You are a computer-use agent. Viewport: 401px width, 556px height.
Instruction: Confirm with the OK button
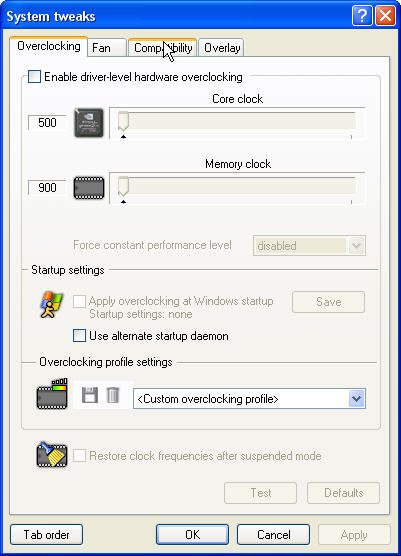(193, 534)
